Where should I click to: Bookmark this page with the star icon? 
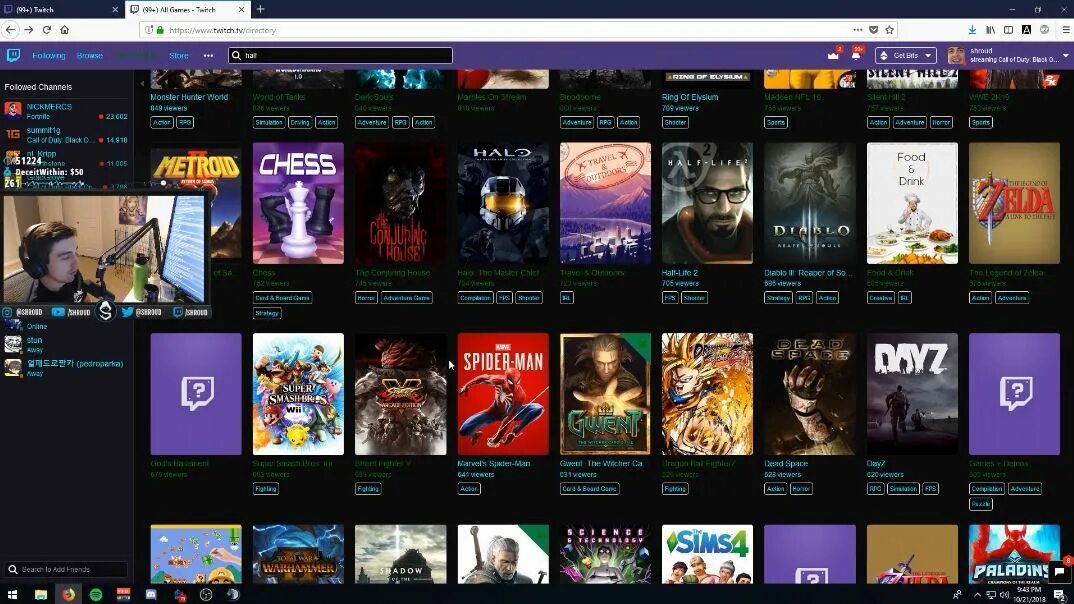[x=889, y=30]
